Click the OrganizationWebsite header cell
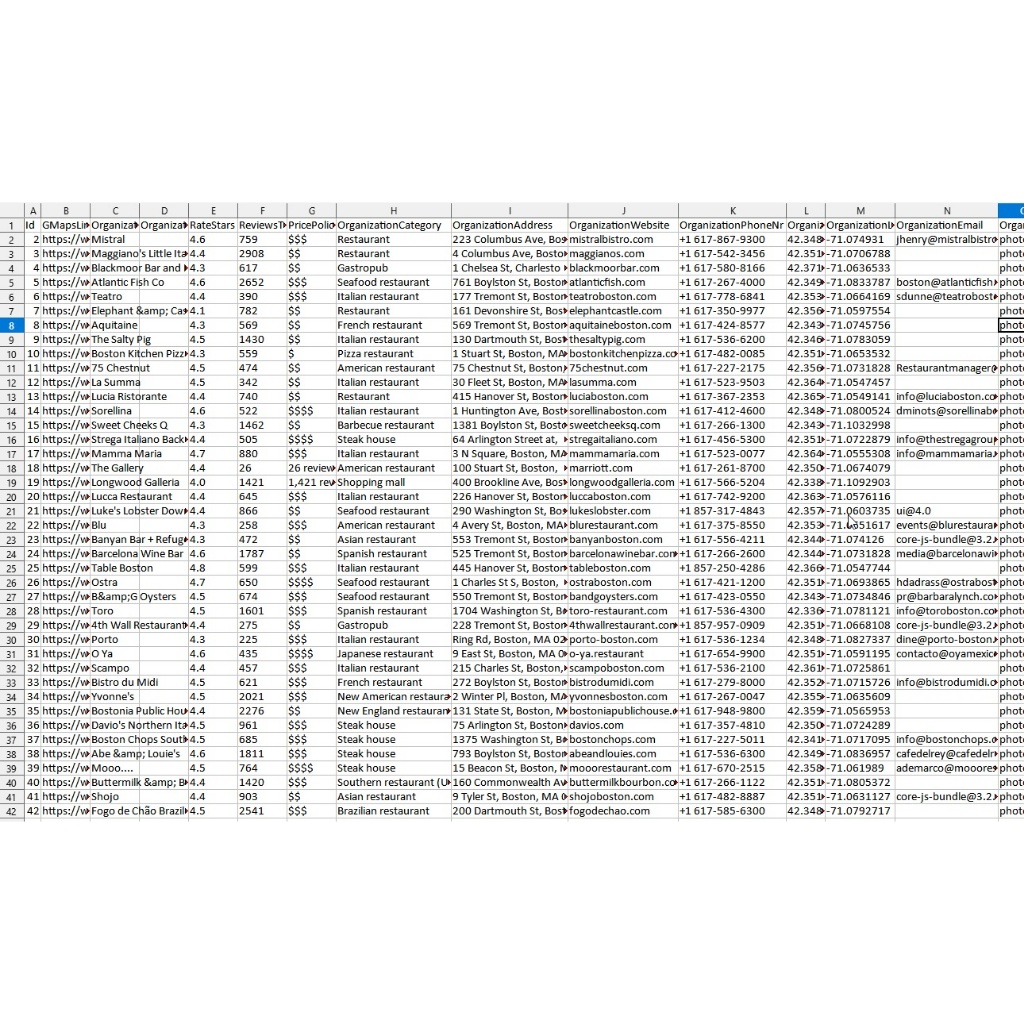The width and height of the screenshot is (1024, 1024). coord(623,225)
